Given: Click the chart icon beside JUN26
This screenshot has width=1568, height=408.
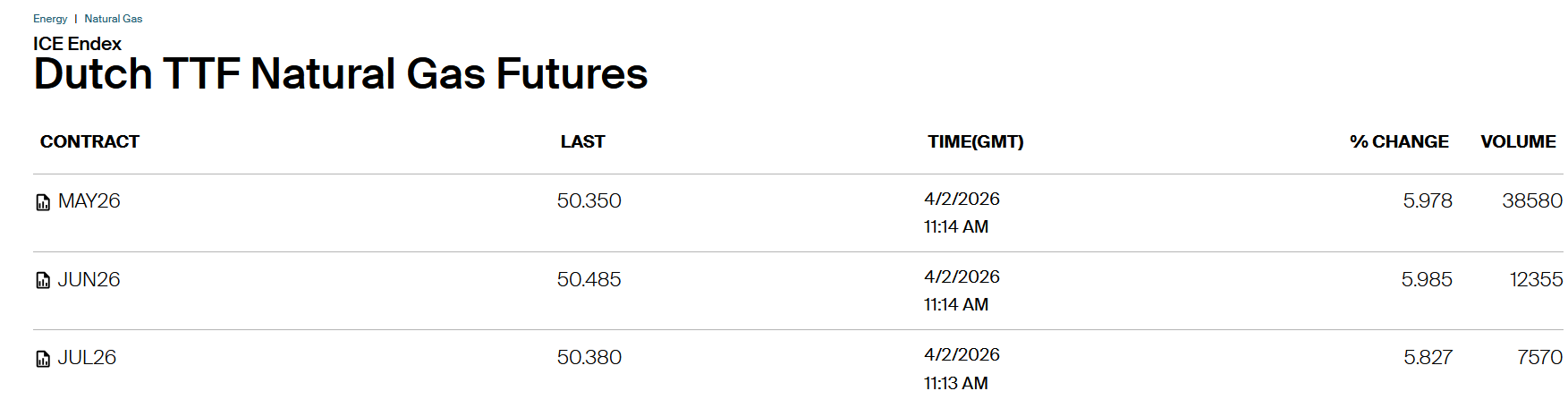Looking at the screenshot, I should pos(43,281).
